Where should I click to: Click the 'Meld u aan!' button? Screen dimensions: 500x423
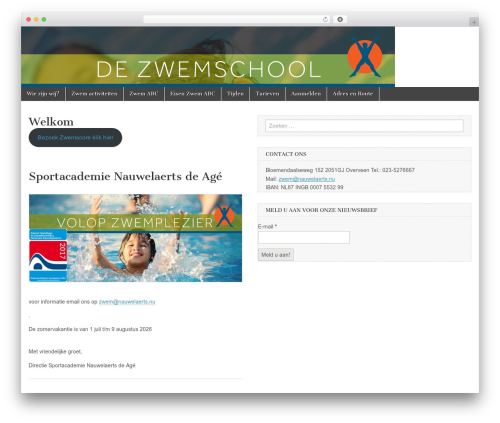[276, 255]
